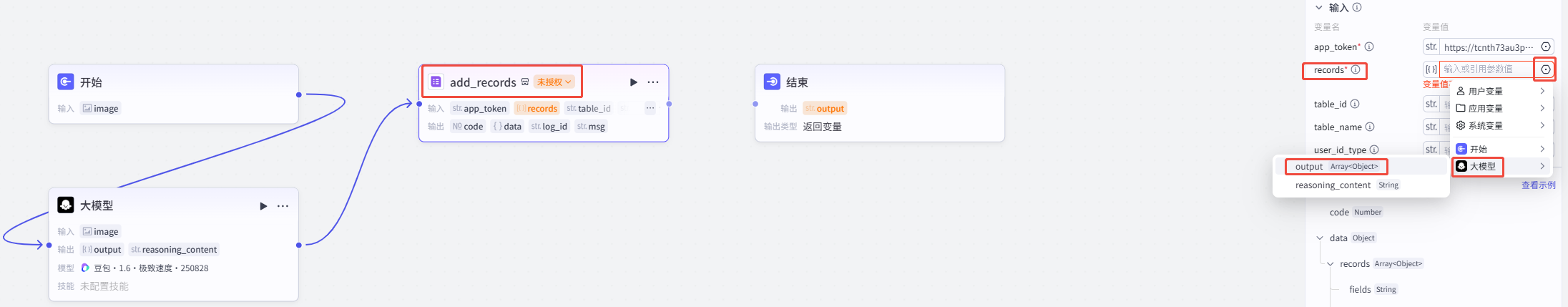Show info tooltip for table_name
1568x307 pixels.
coord(1370,127)
